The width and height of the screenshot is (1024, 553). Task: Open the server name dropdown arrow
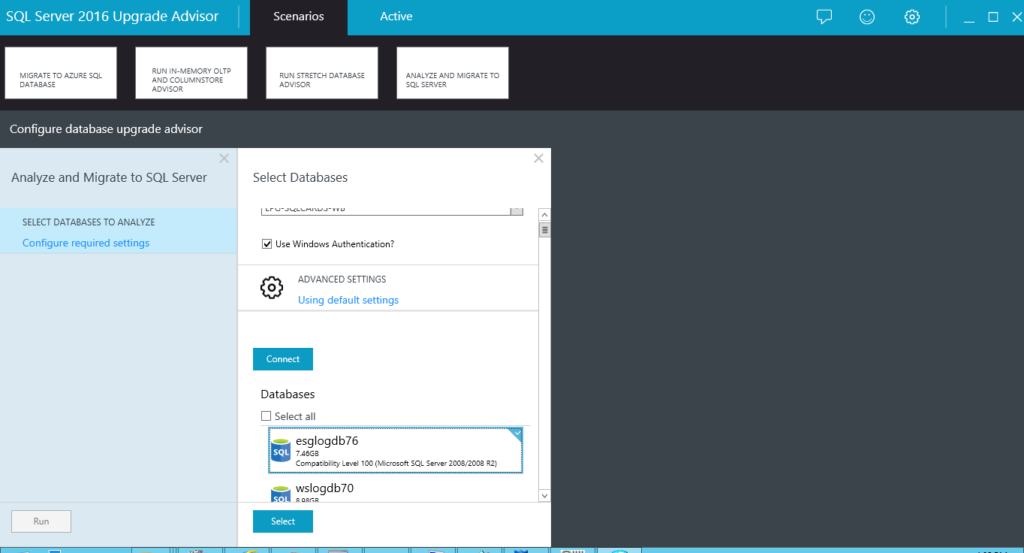tap(517, 210)
